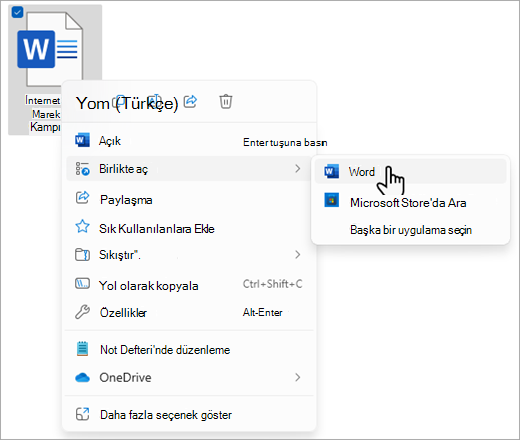
Task: Open Özellikler properties entry
Action: coord(189,313)
